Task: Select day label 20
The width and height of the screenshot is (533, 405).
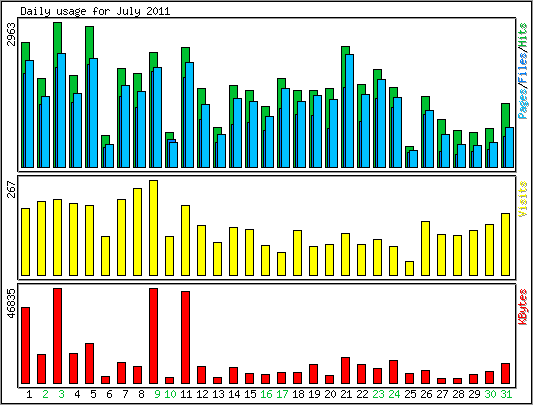Action: pyautogui.click(x=330, y=394)
